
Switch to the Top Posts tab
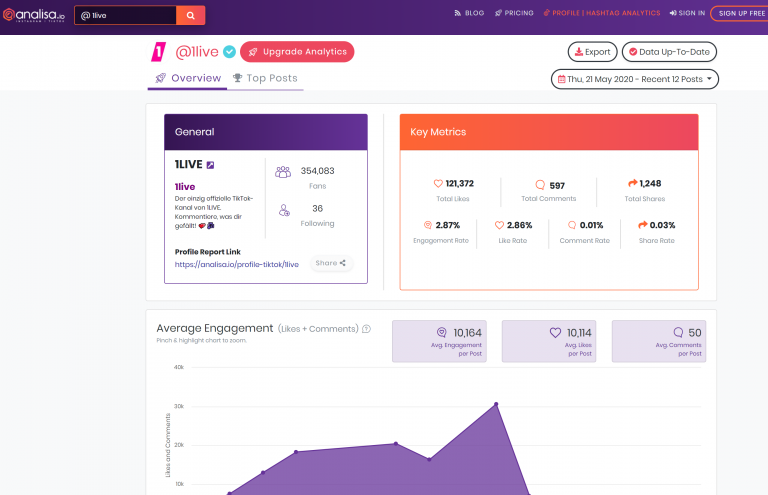click(265, 78)
